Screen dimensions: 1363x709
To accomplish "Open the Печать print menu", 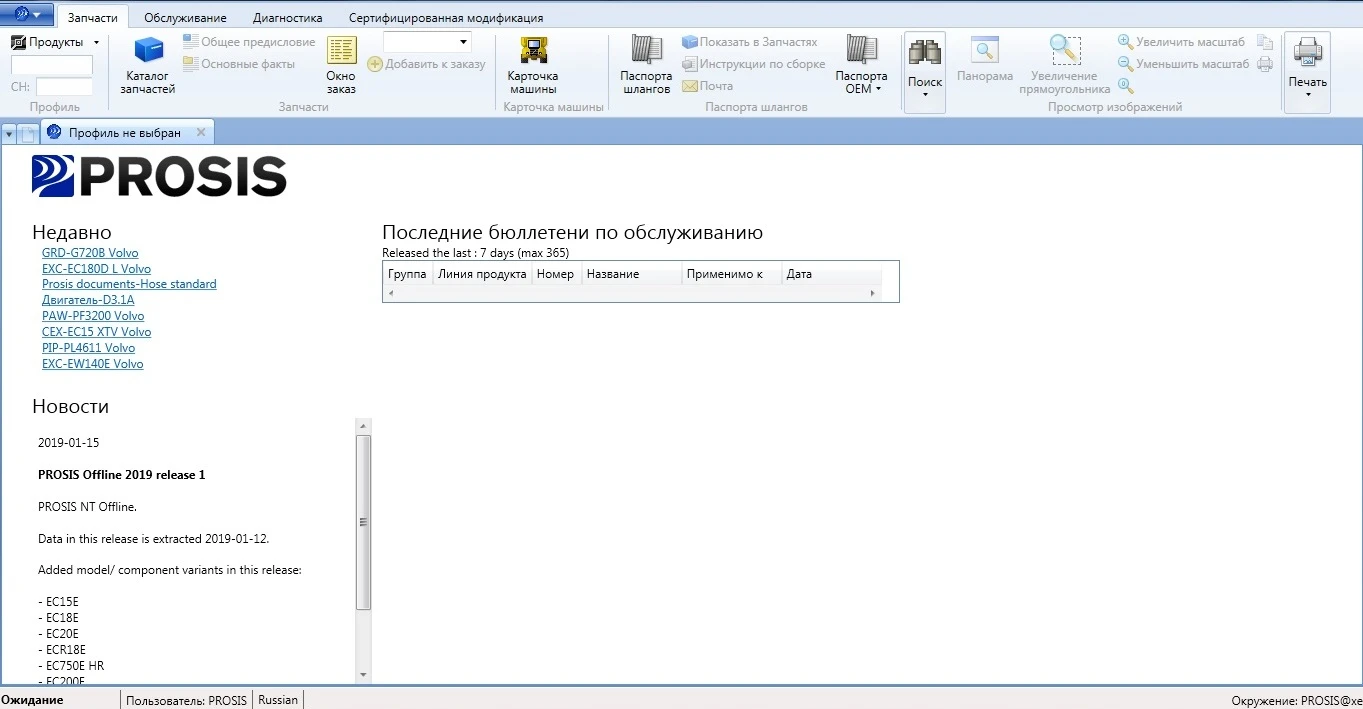I will pyautogui.click(x=1308, y=72).
